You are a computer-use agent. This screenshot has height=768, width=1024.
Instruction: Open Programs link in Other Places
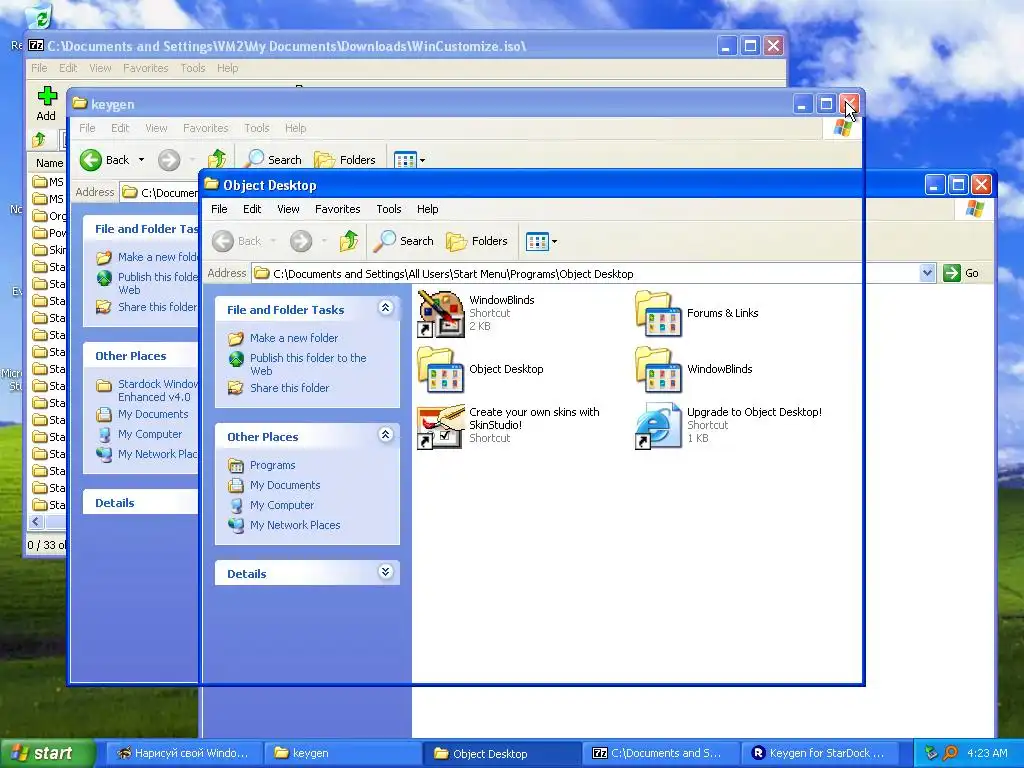[272, 465]
